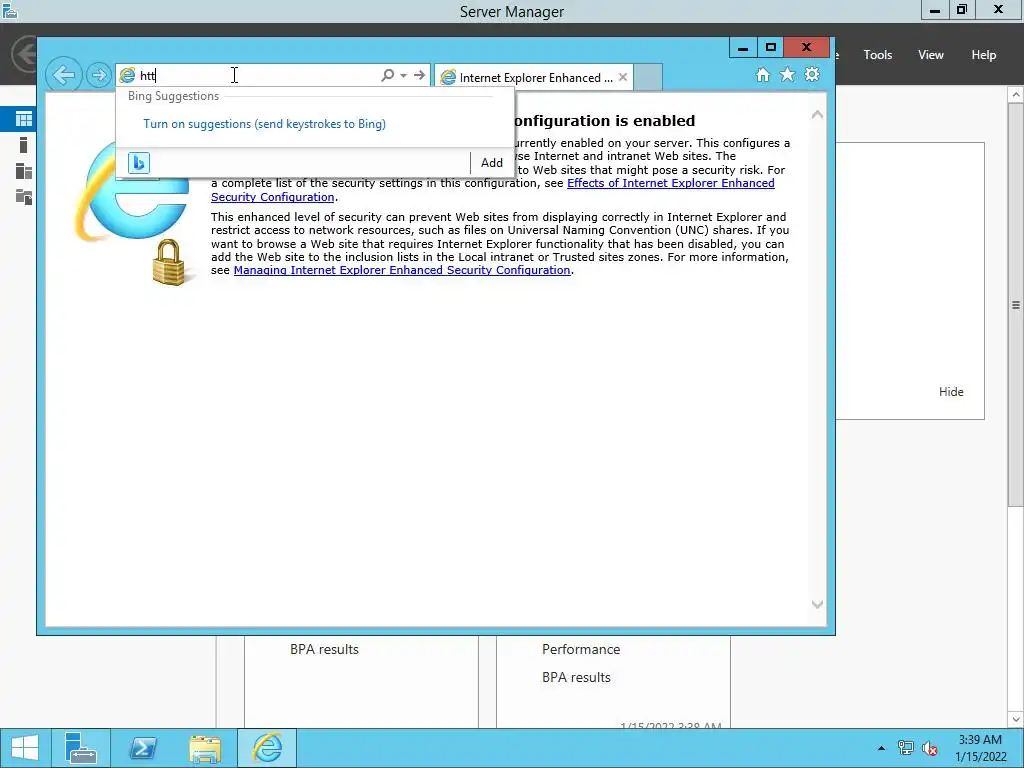The image size is (1024, 768).
Task: Click the Go arrow in address bar
Action: [x=419, y=75]
